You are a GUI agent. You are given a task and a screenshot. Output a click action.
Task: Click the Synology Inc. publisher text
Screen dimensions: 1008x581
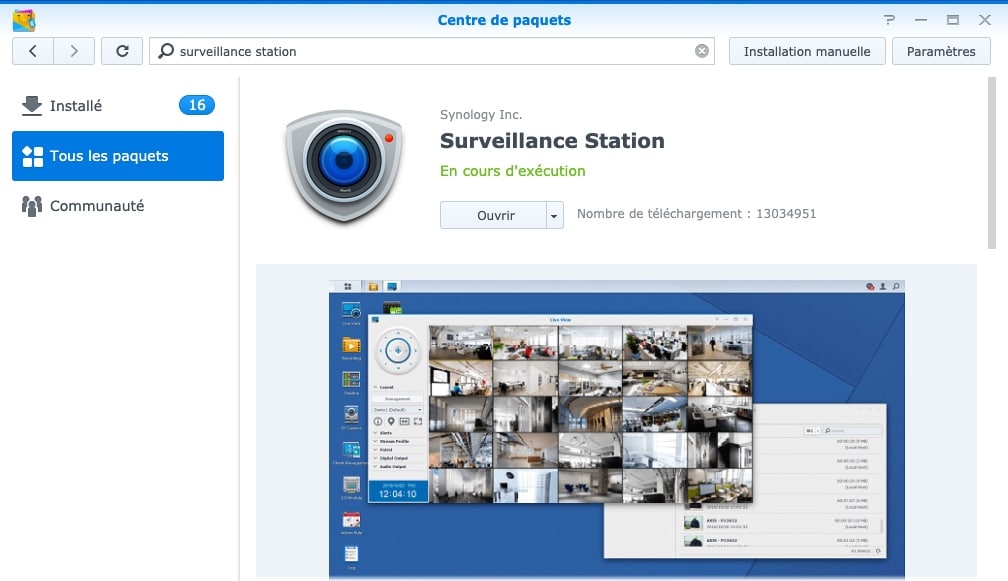[481, 114]
